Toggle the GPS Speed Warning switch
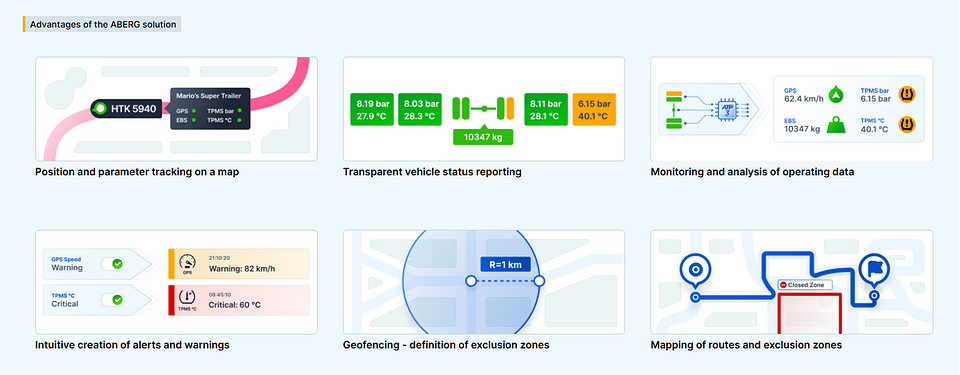960x375 pixels. [x=112, y=263]
